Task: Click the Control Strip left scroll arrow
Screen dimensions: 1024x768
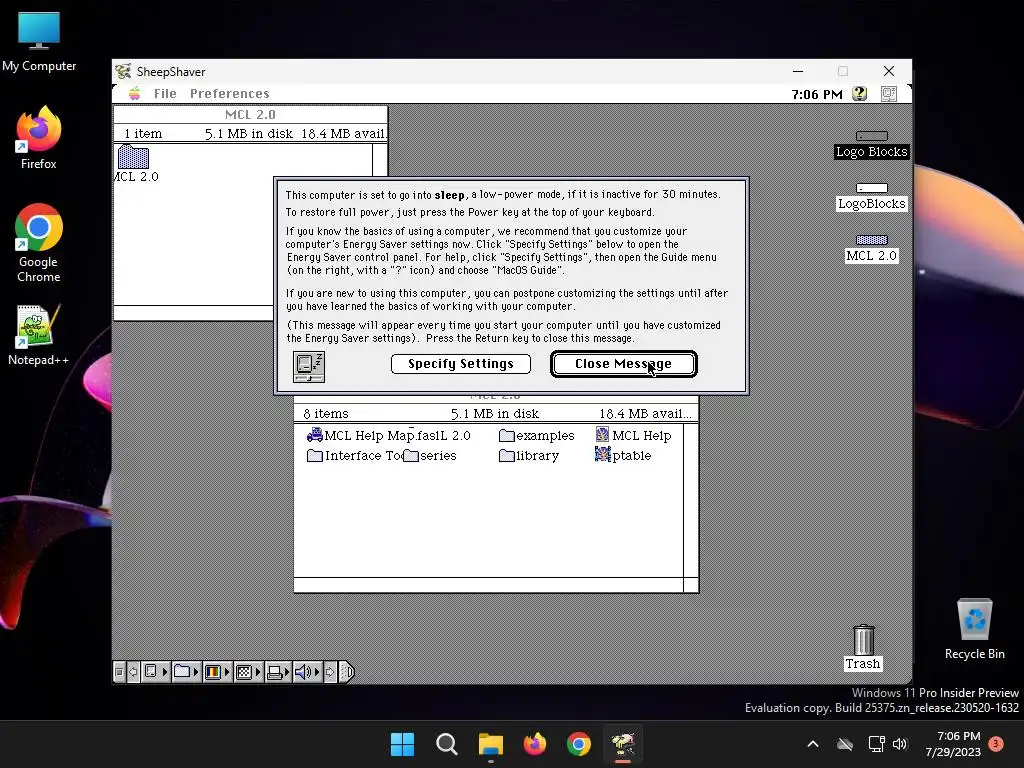Action: (x=133, y=672)
